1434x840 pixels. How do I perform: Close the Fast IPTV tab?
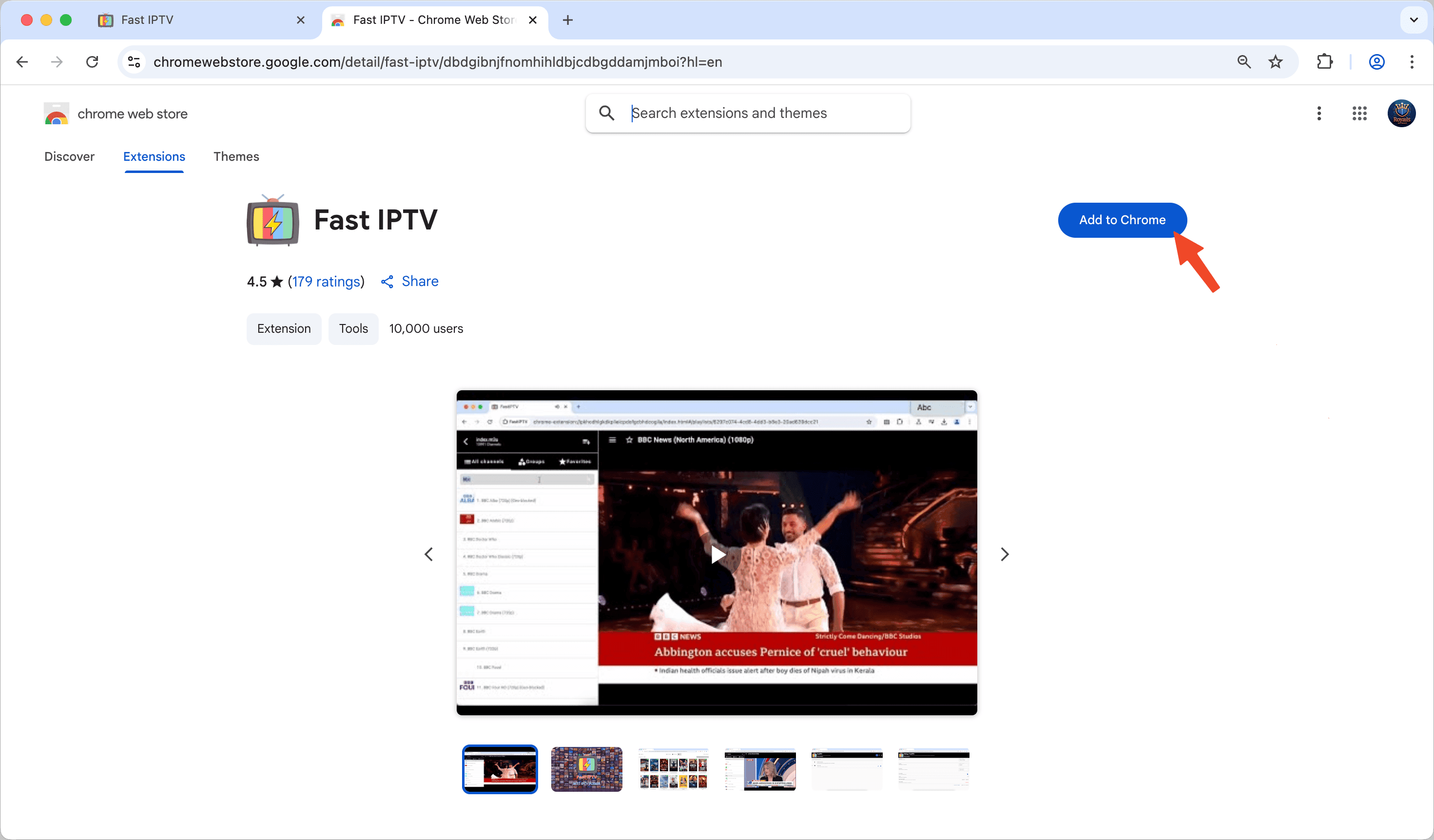point(300,20)
